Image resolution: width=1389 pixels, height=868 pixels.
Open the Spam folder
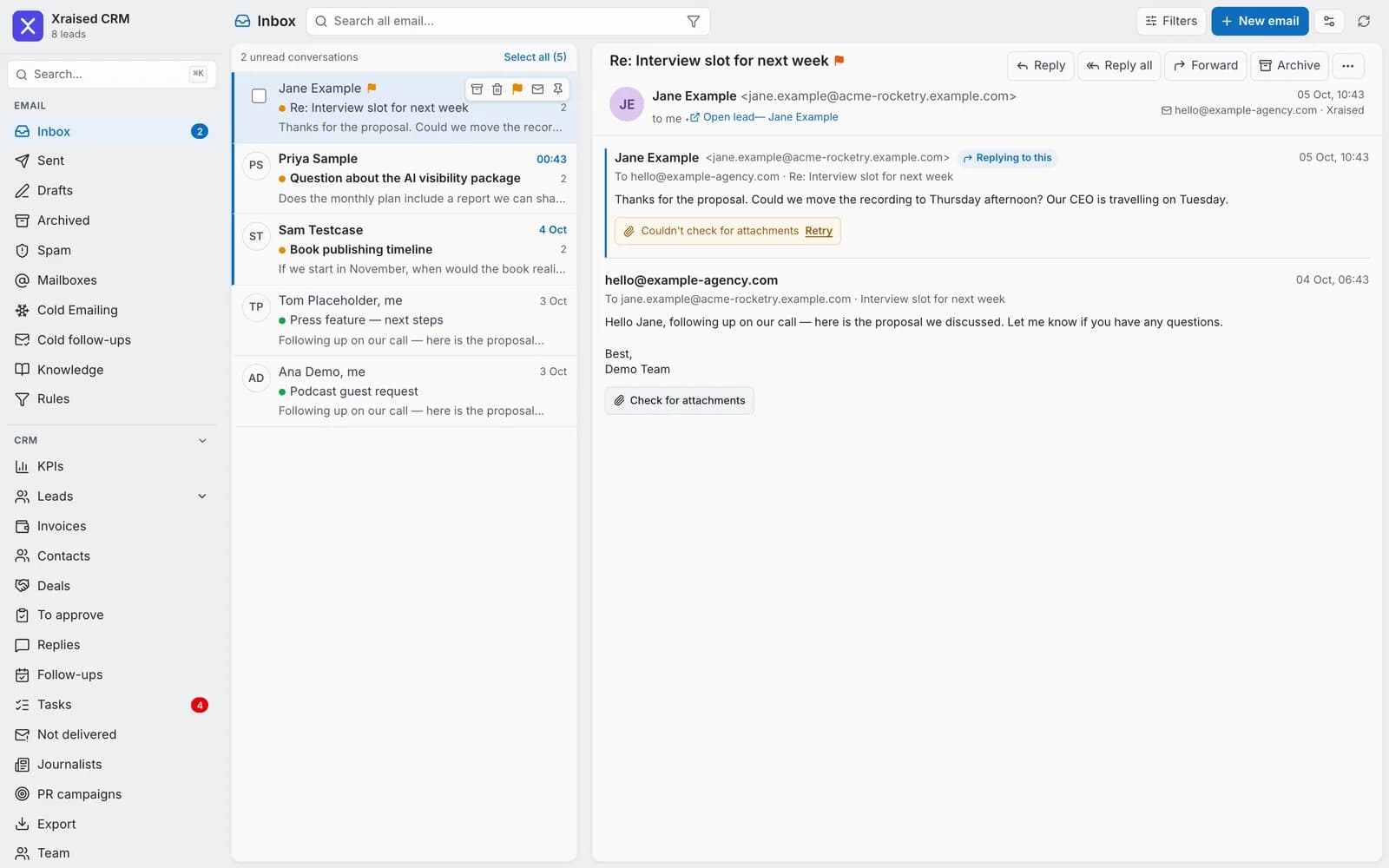pos(111,250)
